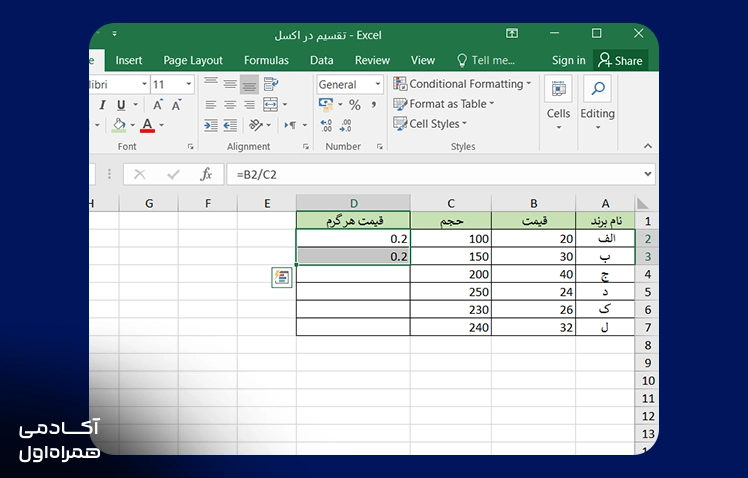Open merge options dropdown arrow
Image resolution: width=748 pixels, height=478 pixels.
pyautogui.click(x=285, y=104)
